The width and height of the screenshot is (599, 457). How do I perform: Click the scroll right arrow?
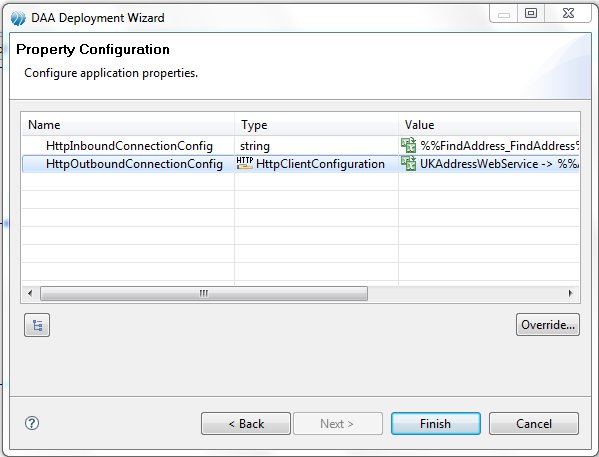pyautogui.click(x=571, y=293)
